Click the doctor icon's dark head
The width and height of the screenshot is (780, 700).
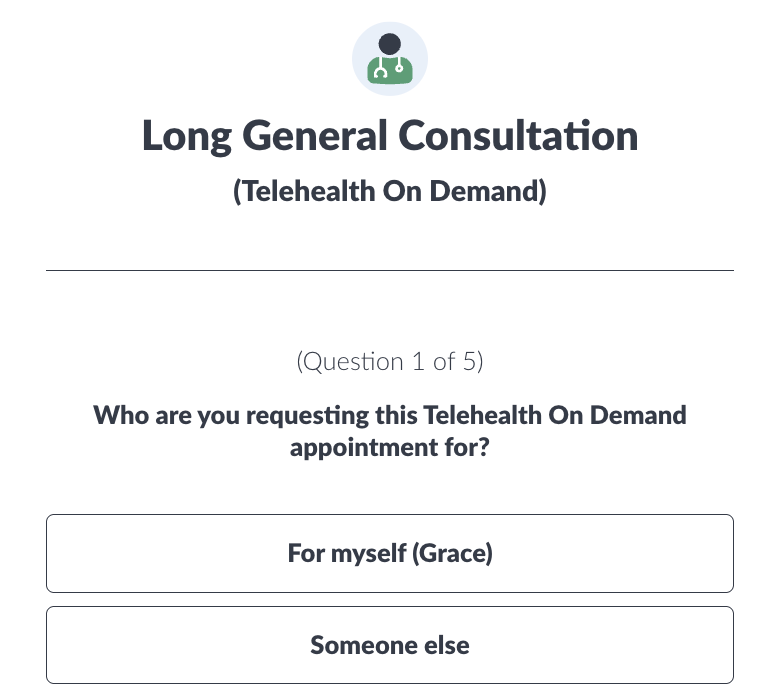(390, 44)
